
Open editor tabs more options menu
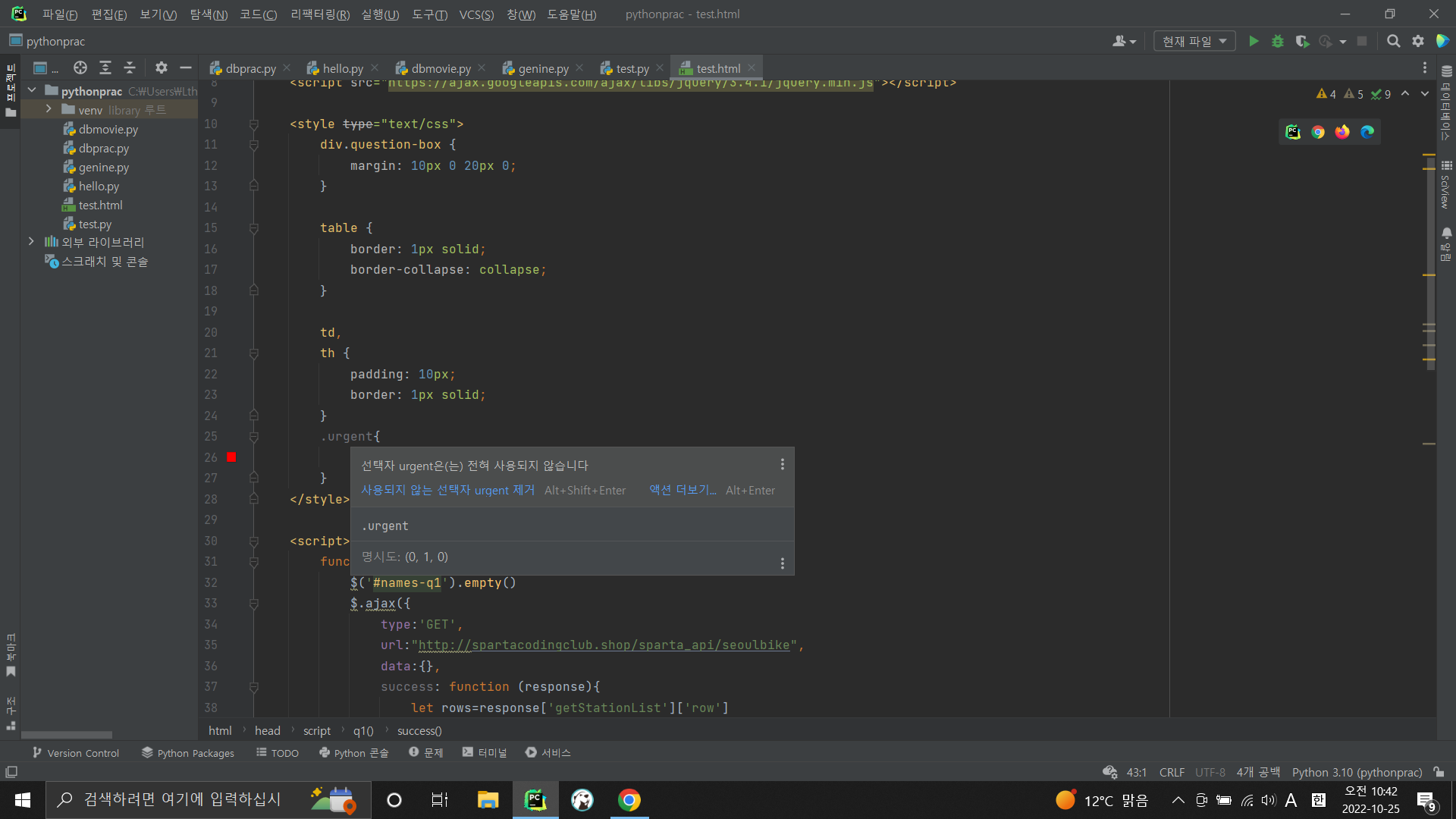(x=1425, y=67)
